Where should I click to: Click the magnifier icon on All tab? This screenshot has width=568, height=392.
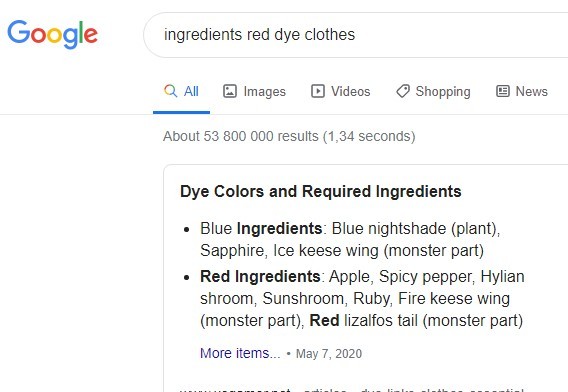171,91
